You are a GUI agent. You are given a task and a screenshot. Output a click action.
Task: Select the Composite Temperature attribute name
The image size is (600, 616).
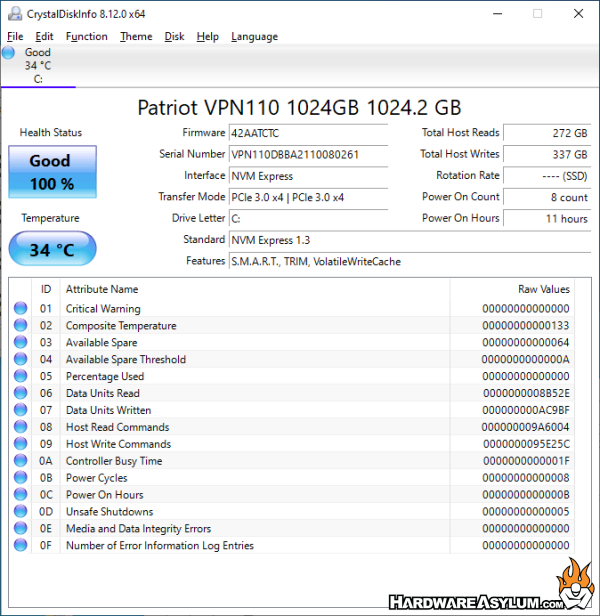point(121,326)
